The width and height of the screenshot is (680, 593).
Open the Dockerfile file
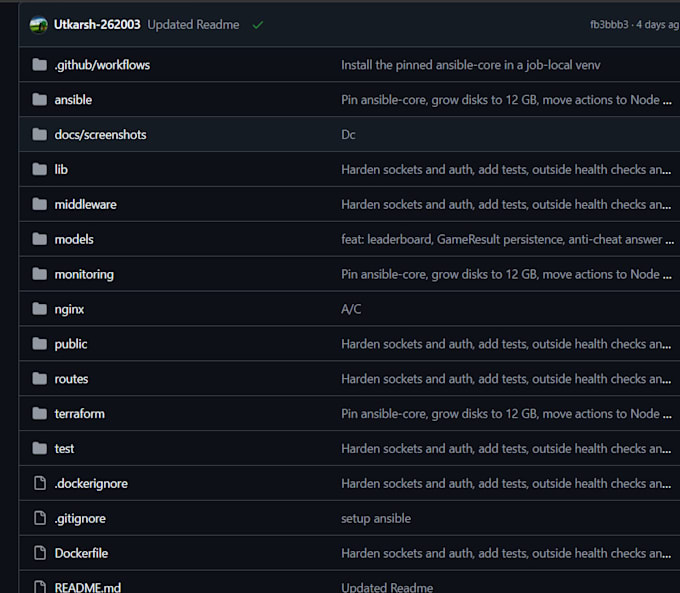click(81, 553)
